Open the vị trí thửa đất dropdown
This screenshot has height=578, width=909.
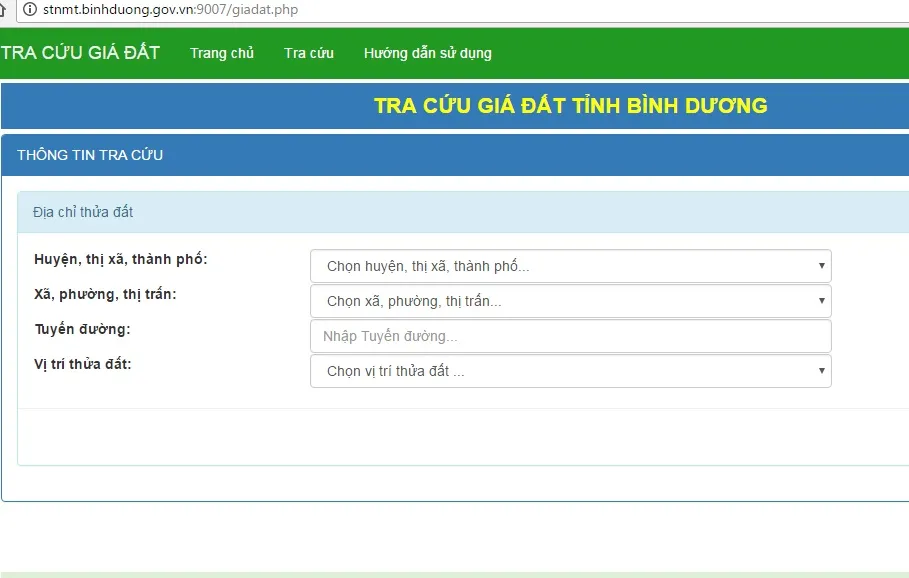pos(571,371)
